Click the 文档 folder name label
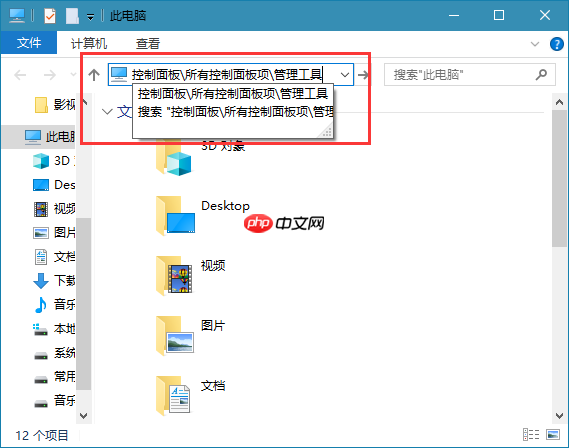569x448 pixels. click(213, 386)
